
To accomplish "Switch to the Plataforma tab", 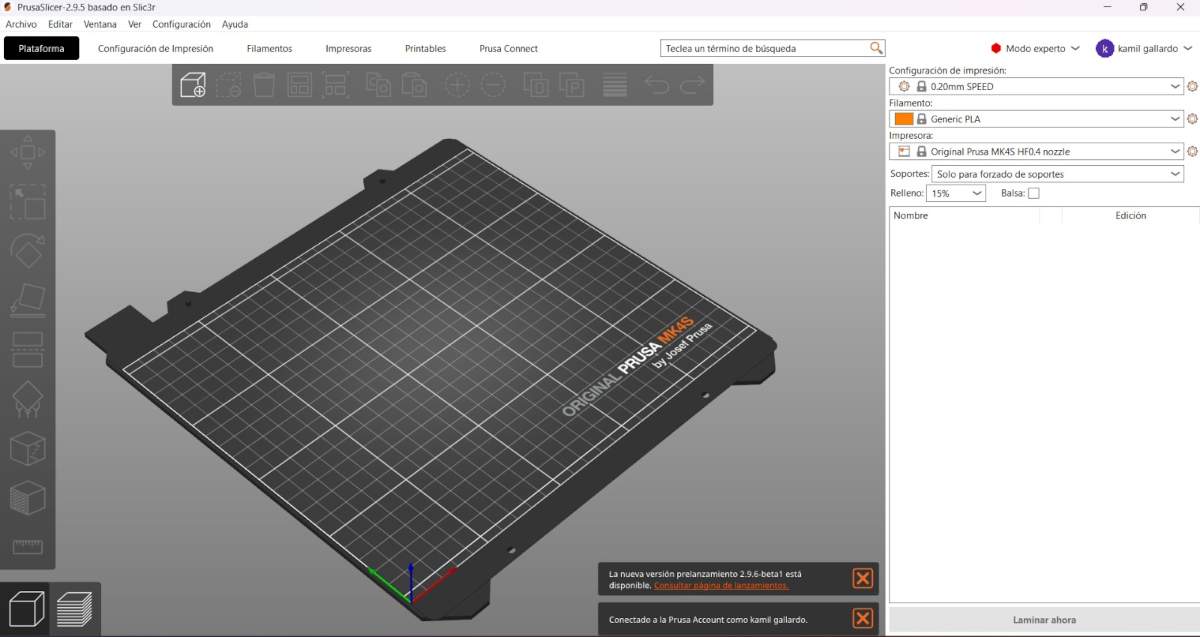I will 41,48.
